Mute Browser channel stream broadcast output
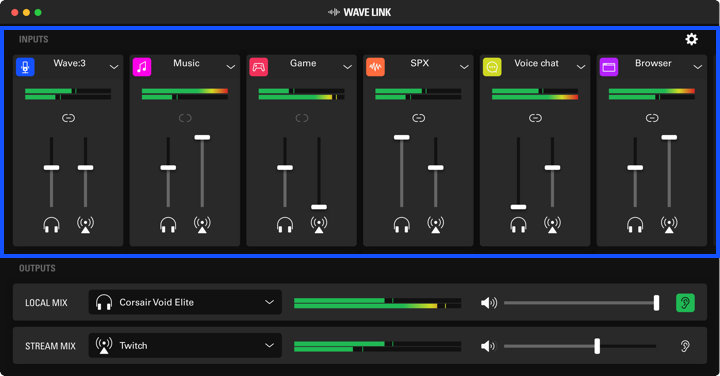 [669, 225]
